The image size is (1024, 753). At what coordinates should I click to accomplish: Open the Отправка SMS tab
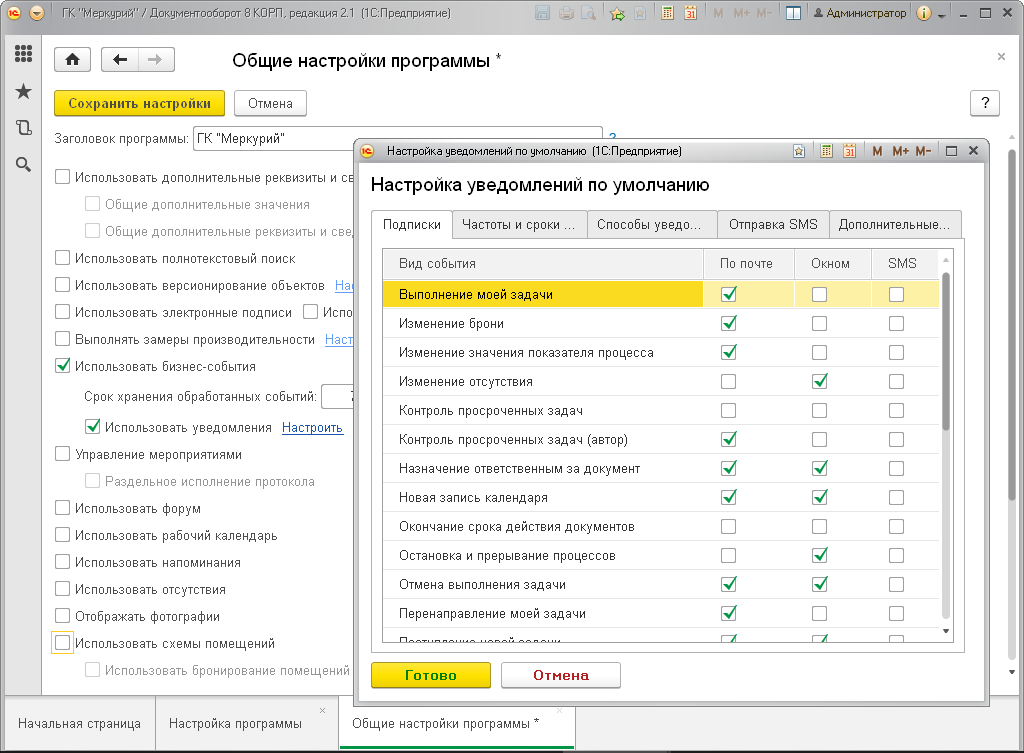(773, 225)
